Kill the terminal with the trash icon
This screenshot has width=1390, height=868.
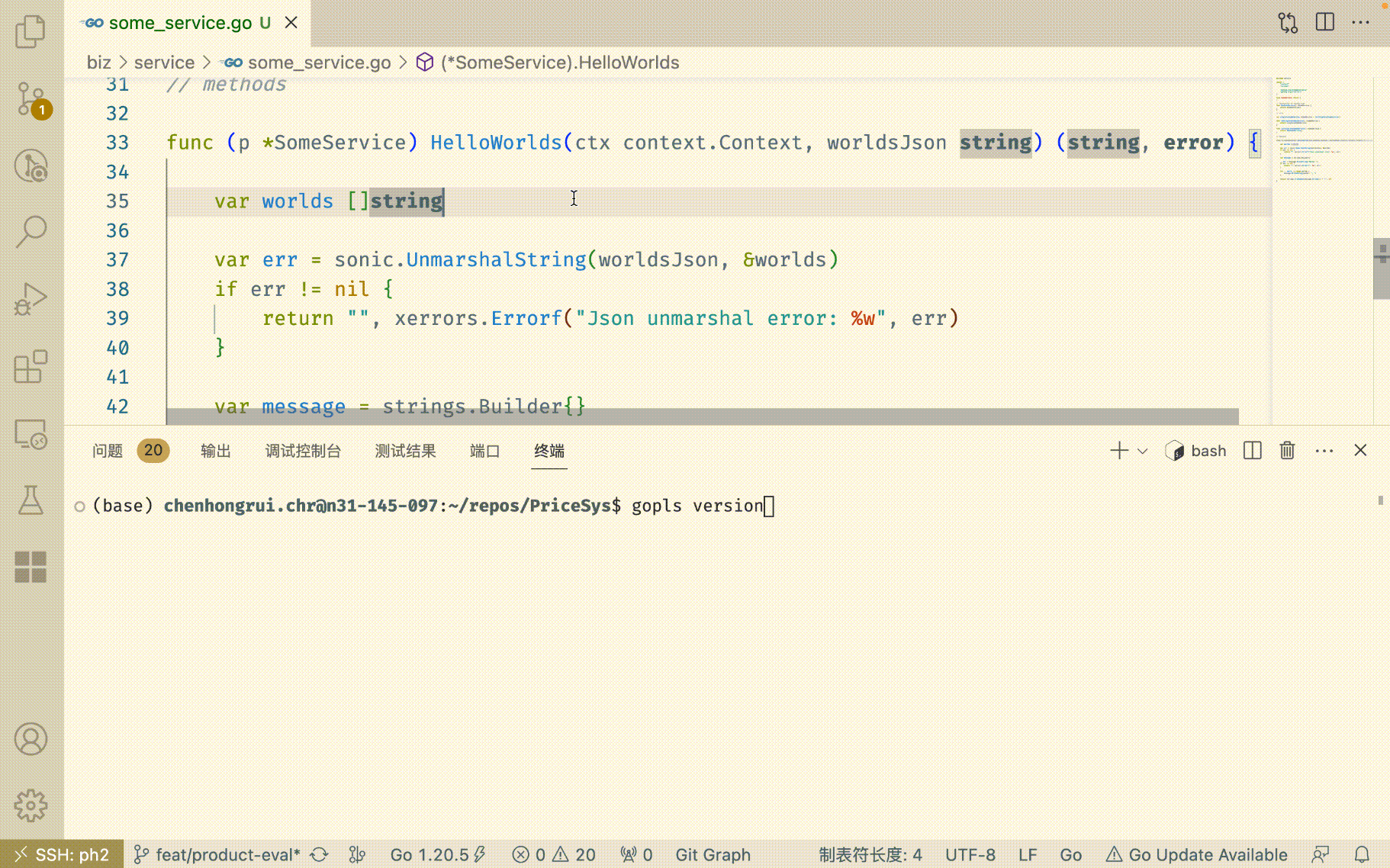(x=1287, y=450)
